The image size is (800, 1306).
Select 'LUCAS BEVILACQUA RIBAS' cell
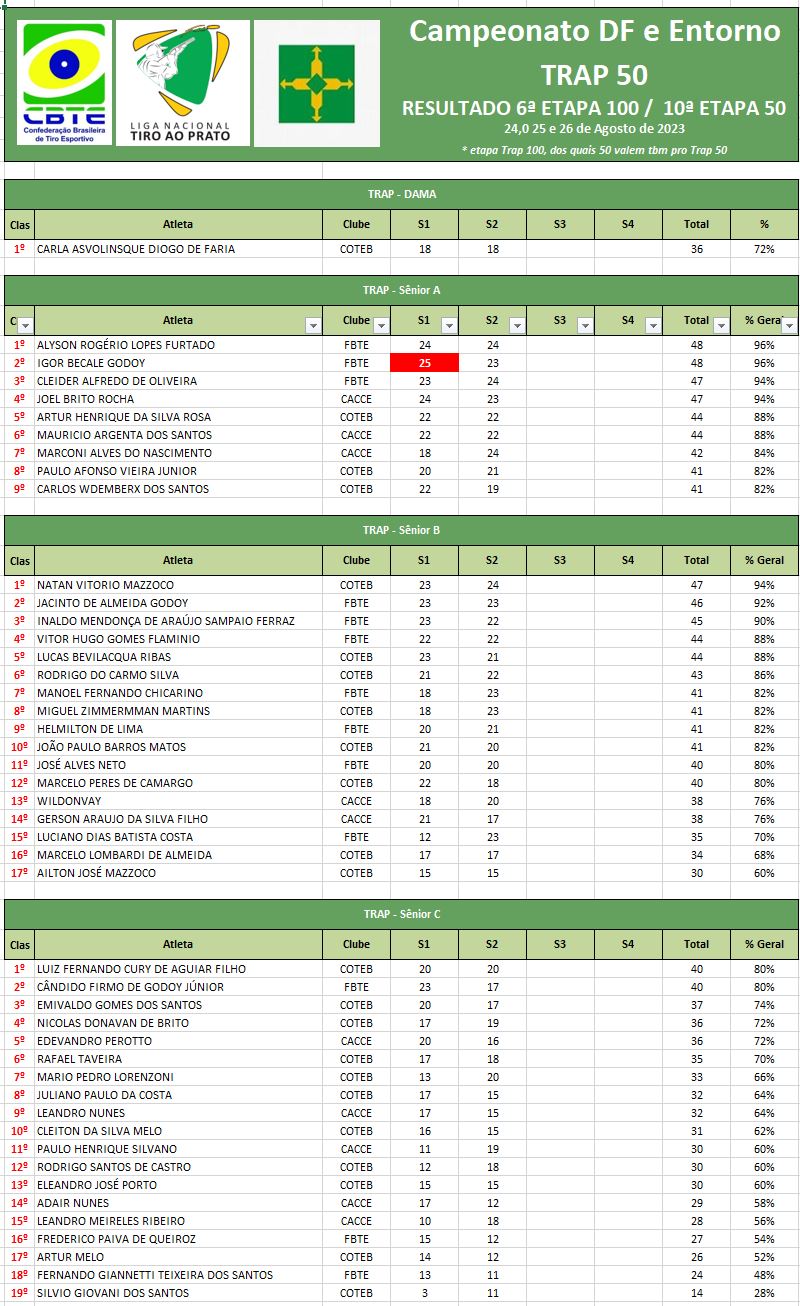[x=178, y=657]
